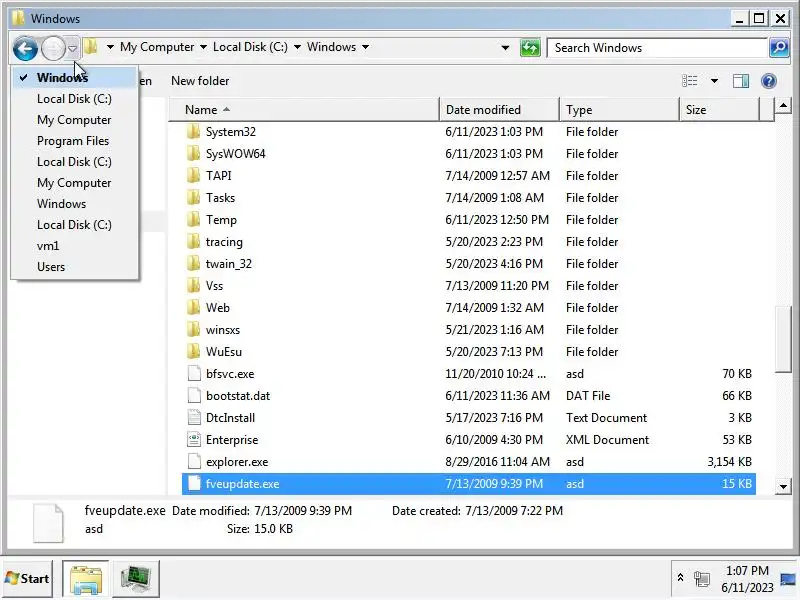
Task: Click the scroll up arrow of file list
Action: (x=783, y=106)
